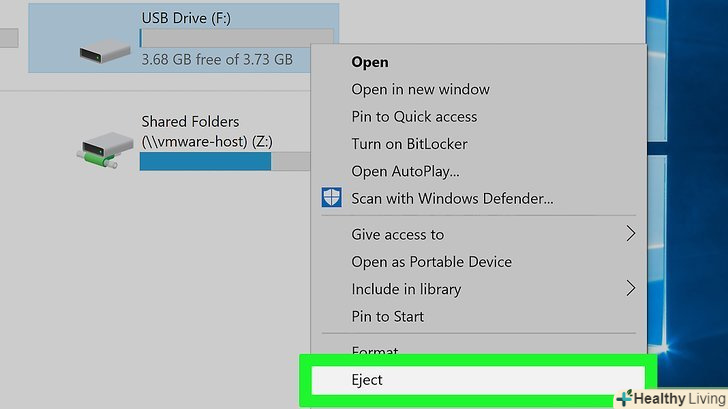
Task: Expand the Give access to submenu arrow
Action: click(630, 235)
